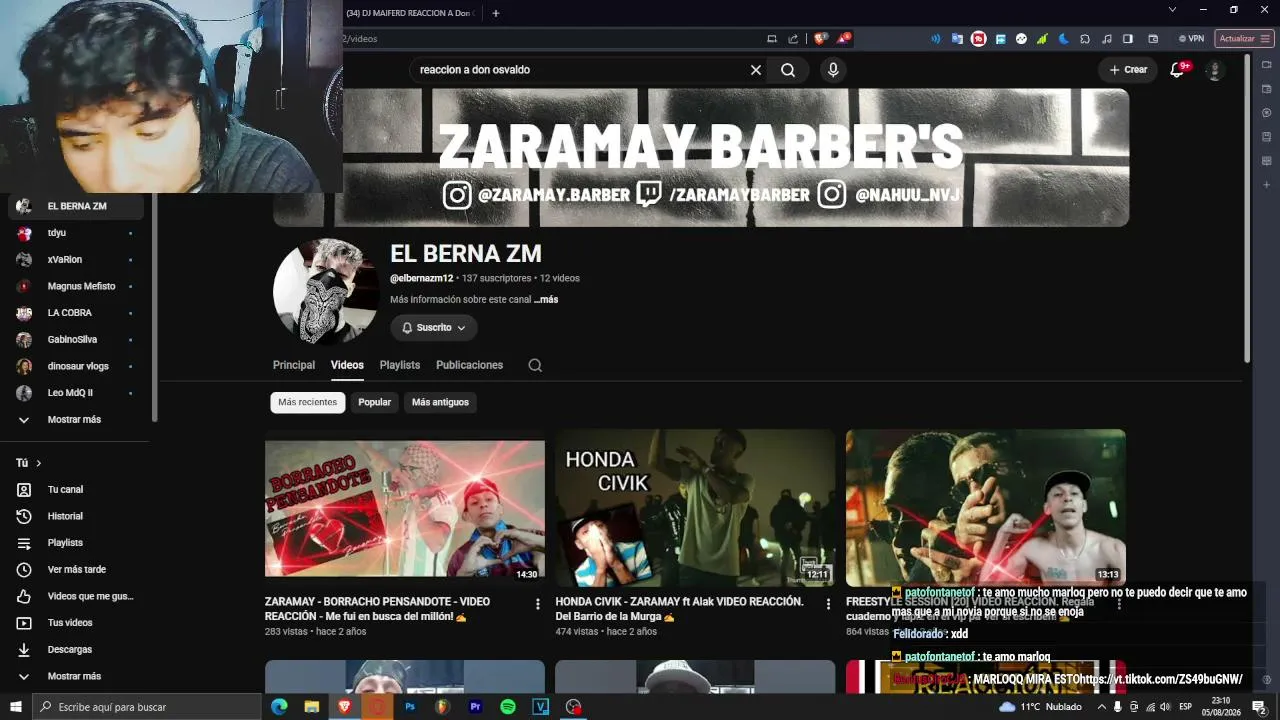Open the tab search chevron in title bar
The width and height of the screenshot is (1280, 720).
1172,10
